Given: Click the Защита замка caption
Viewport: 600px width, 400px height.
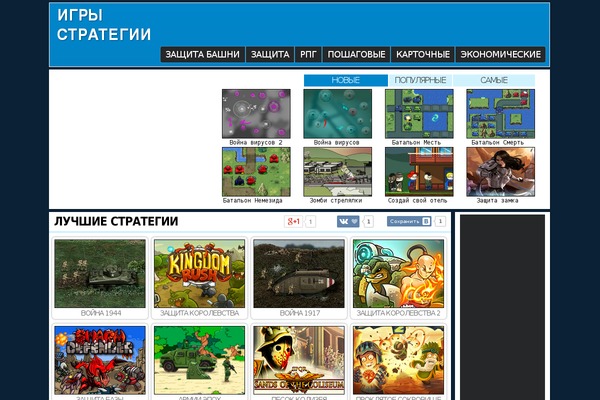Looking at the screenshot, I should pyautogui.click(x=497, y=201).
